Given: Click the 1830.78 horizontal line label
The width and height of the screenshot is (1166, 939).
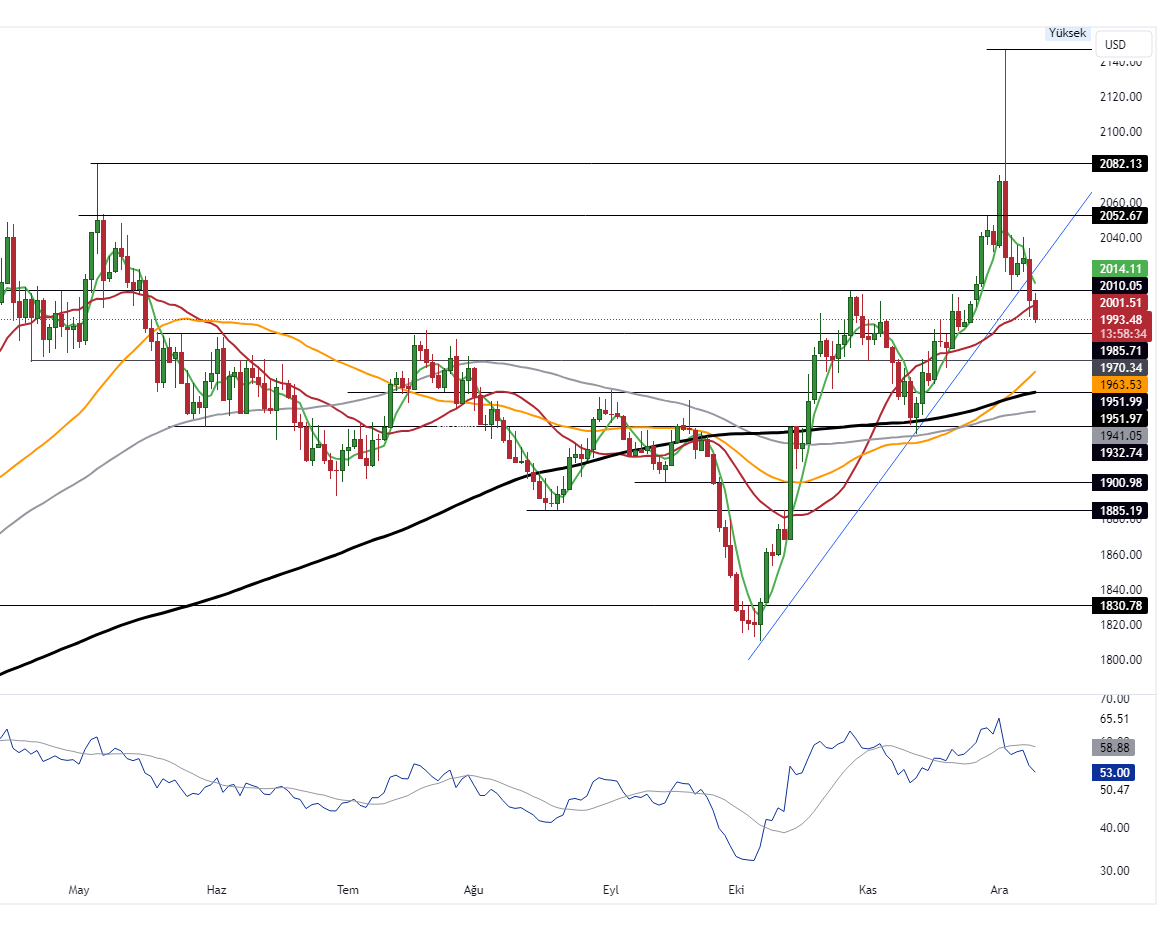Looking at the screenshot, I should (1120, 606).
